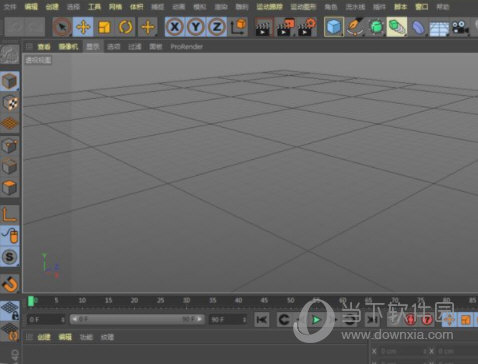
Task: Click the recently used tool plus icon
Action: pos(148,27)
